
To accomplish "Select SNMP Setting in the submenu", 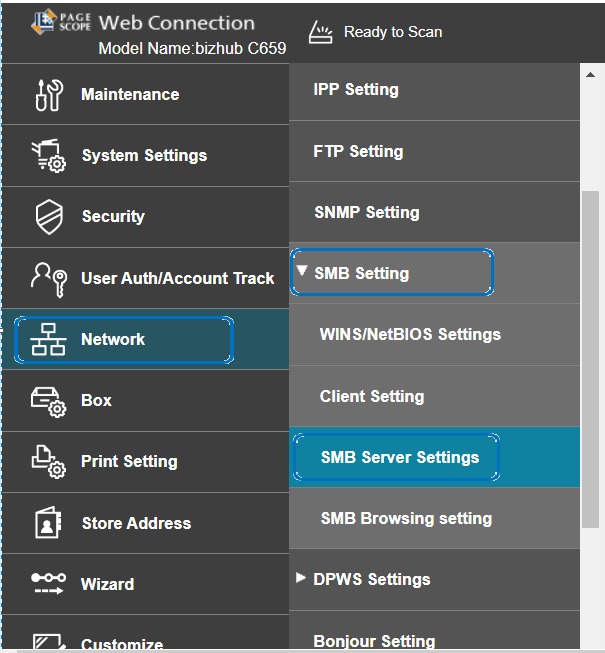I will (x=366, y=213).
